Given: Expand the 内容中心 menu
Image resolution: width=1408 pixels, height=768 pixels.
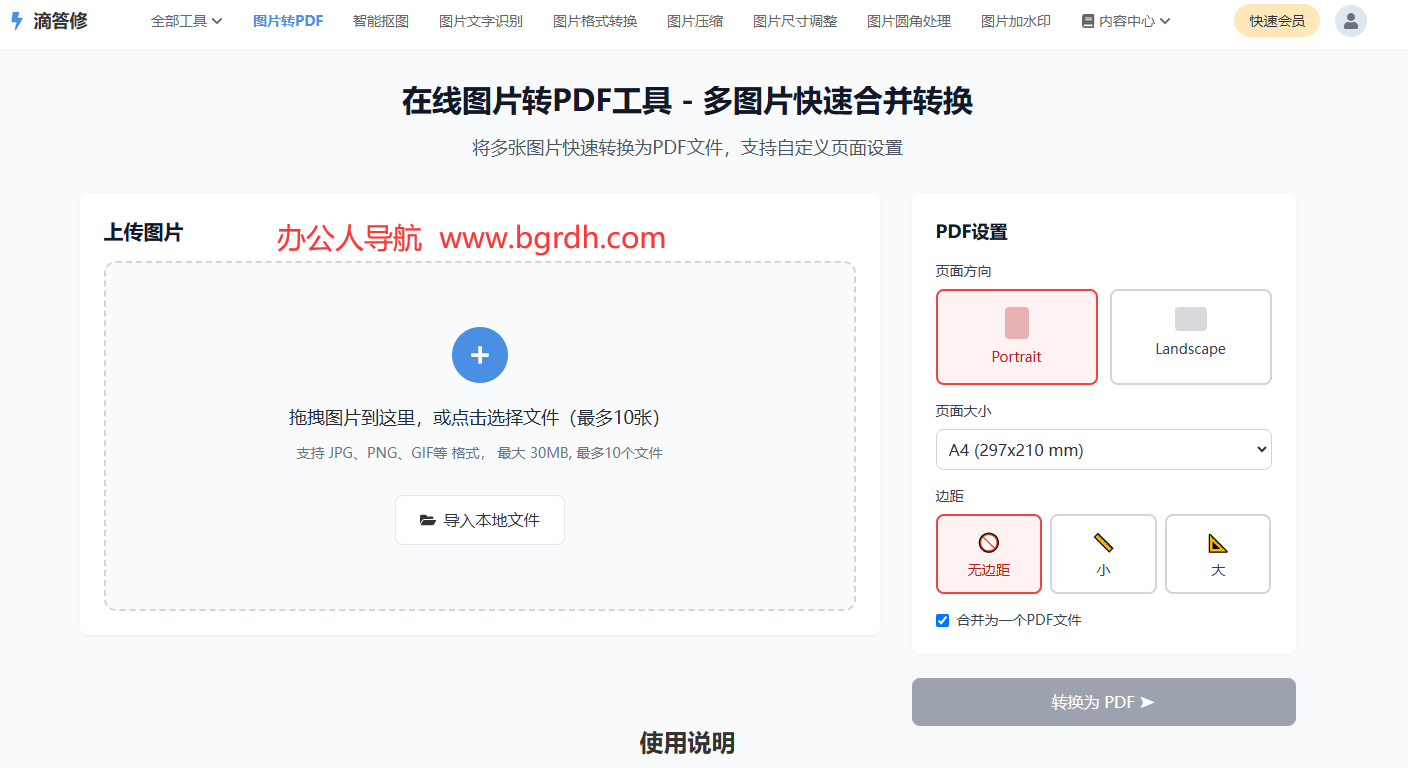Looking at the screenshot, I should coord(1126,21).
